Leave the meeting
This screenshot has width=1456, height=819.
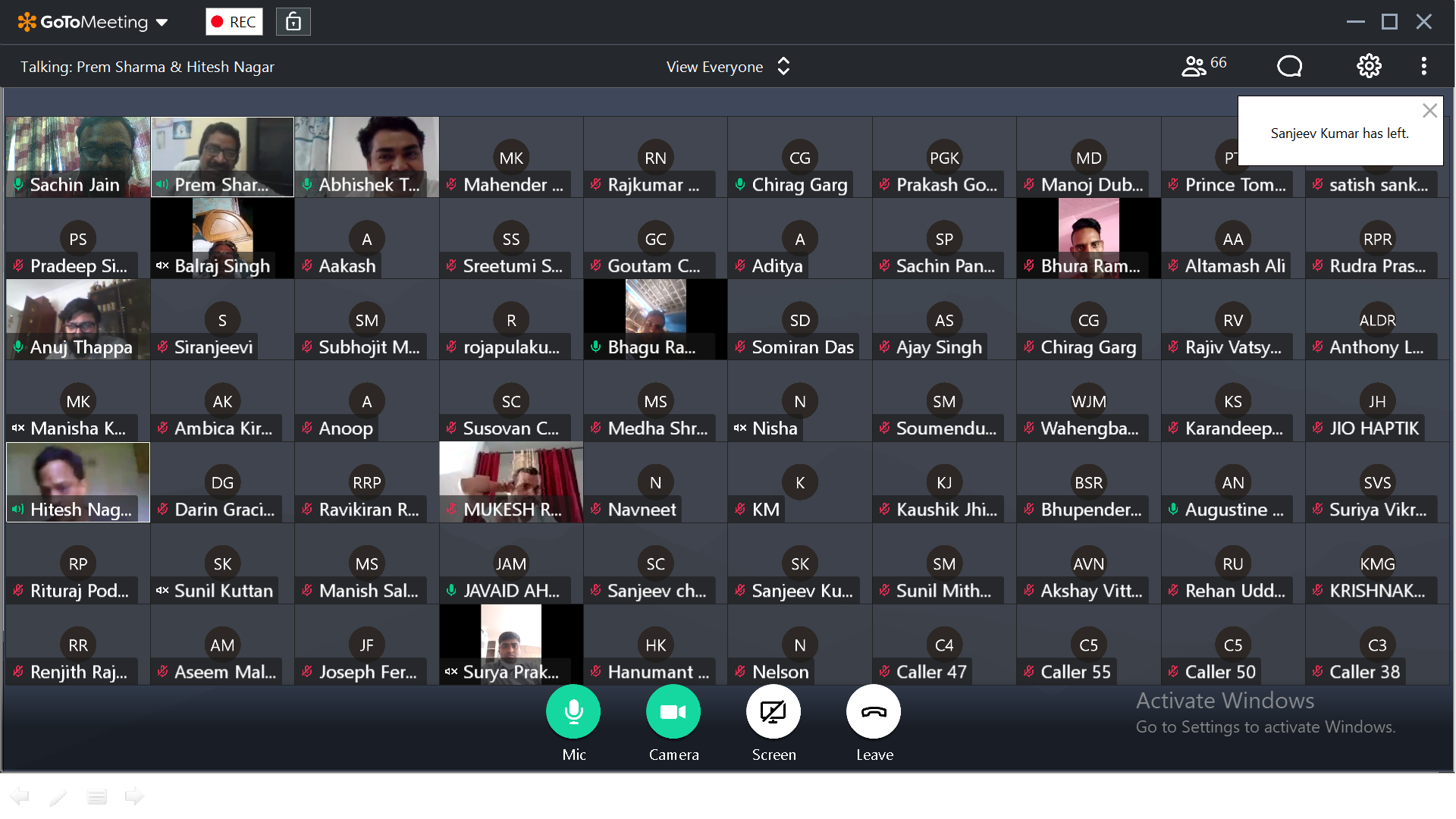coord(874,712)
